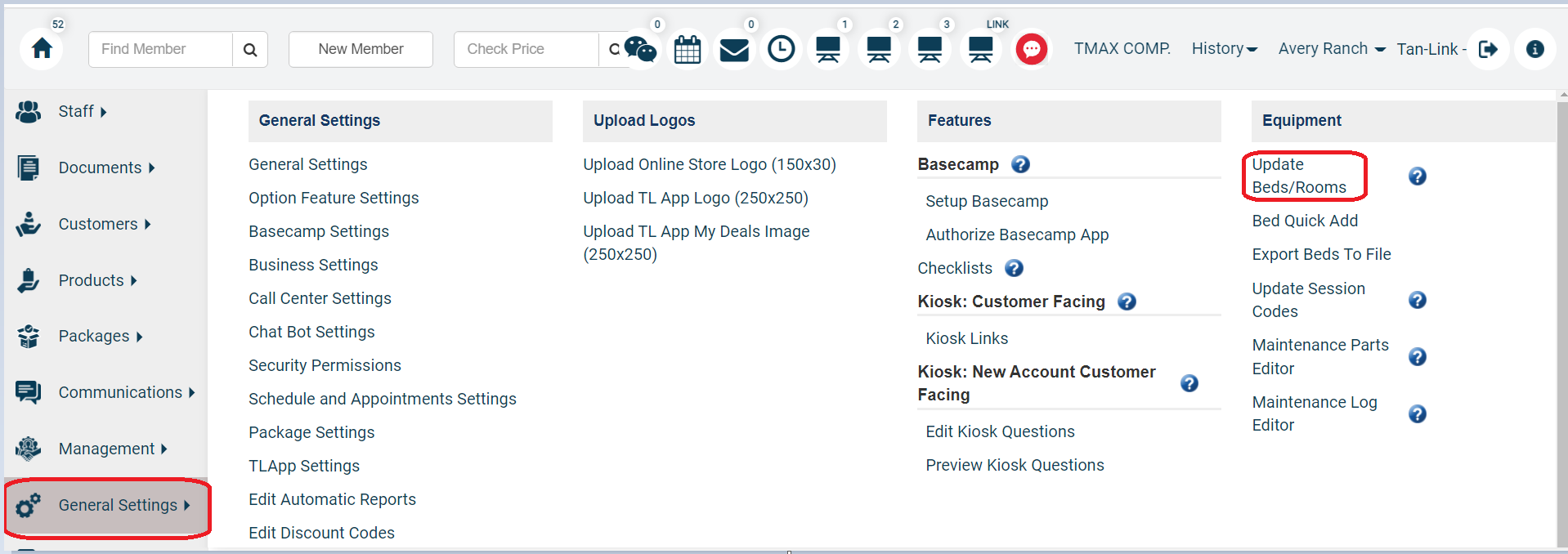Click the Products icon in sidebar
Viewport: 1568px width, 554px height.
pos(29,280)
